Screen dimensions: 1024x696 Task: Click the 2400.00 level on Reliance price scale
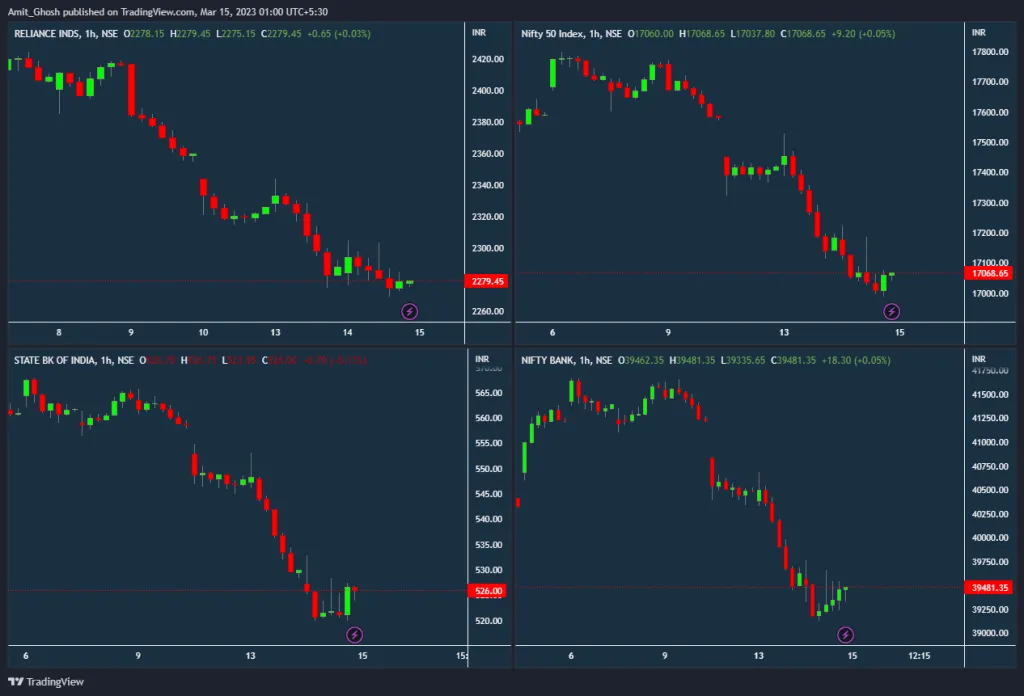click(487, 91)
